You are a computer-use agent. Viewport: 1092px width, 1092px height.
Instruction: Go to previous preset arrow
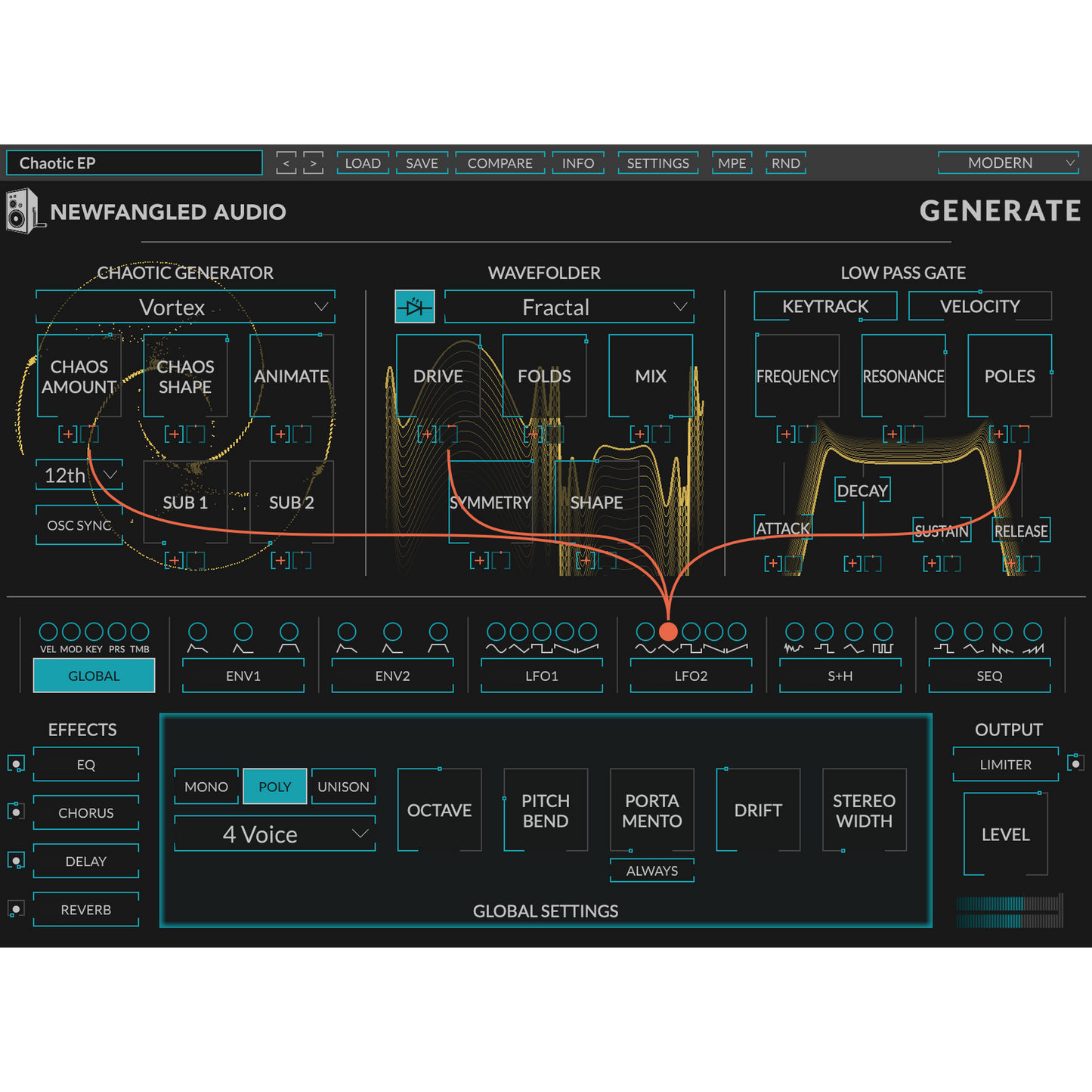pyautogui.click(x=286, y=163)
